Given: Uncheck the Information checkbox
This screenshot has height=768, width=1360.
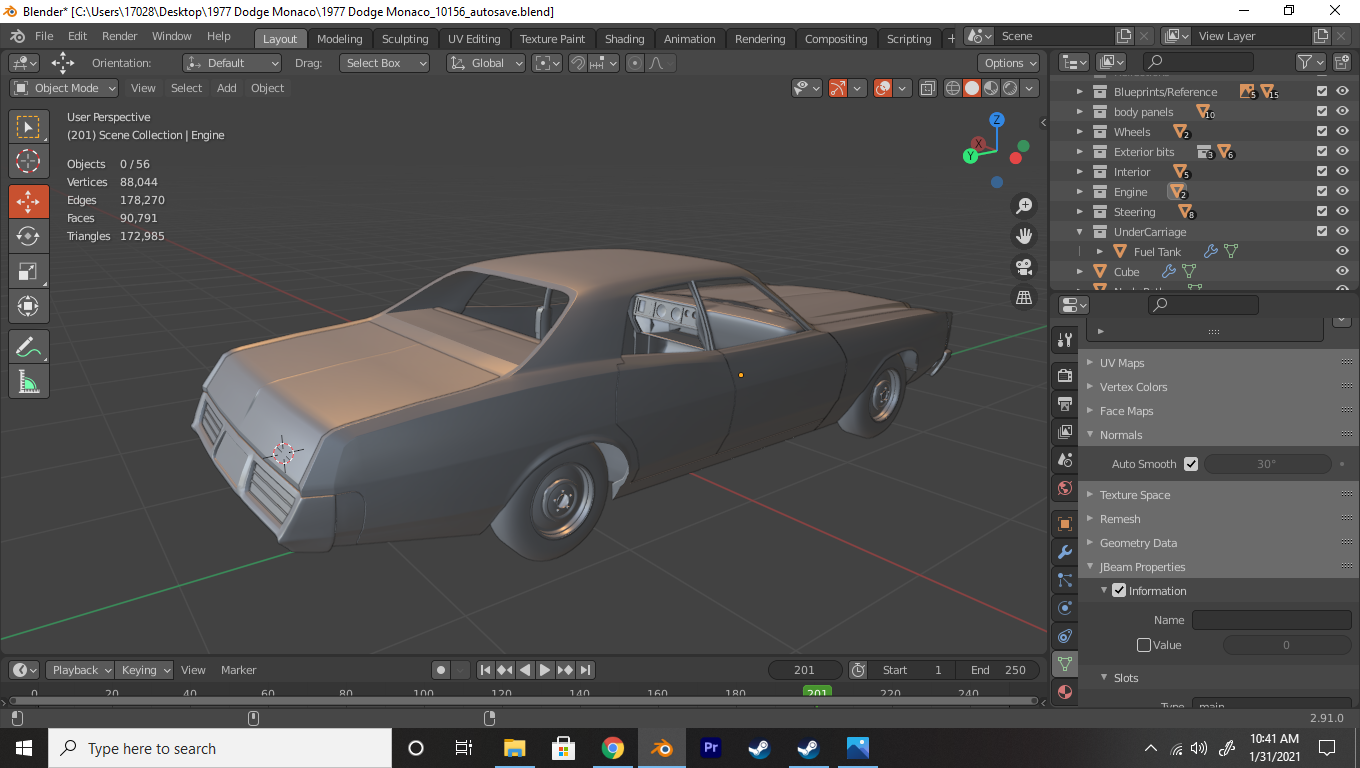Looking at the screenshot, I should pyautogui.click(x=1119, y=591).
